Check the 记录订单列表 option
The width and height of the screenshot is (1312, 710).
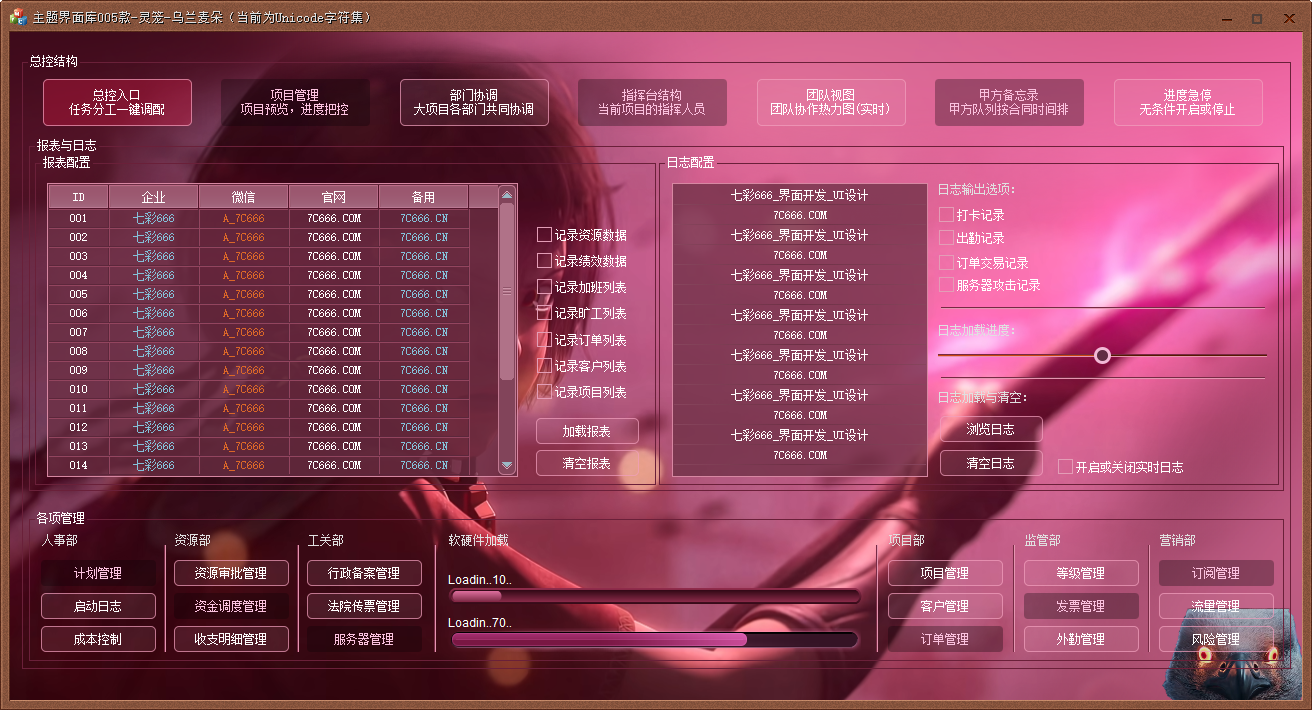pyautogui.click(x=544, y=340)
